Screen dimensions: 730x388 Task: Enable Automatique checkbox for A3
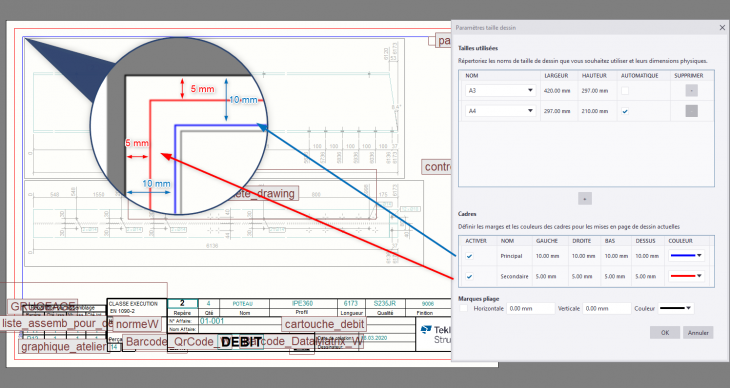[x=625, y=91]
